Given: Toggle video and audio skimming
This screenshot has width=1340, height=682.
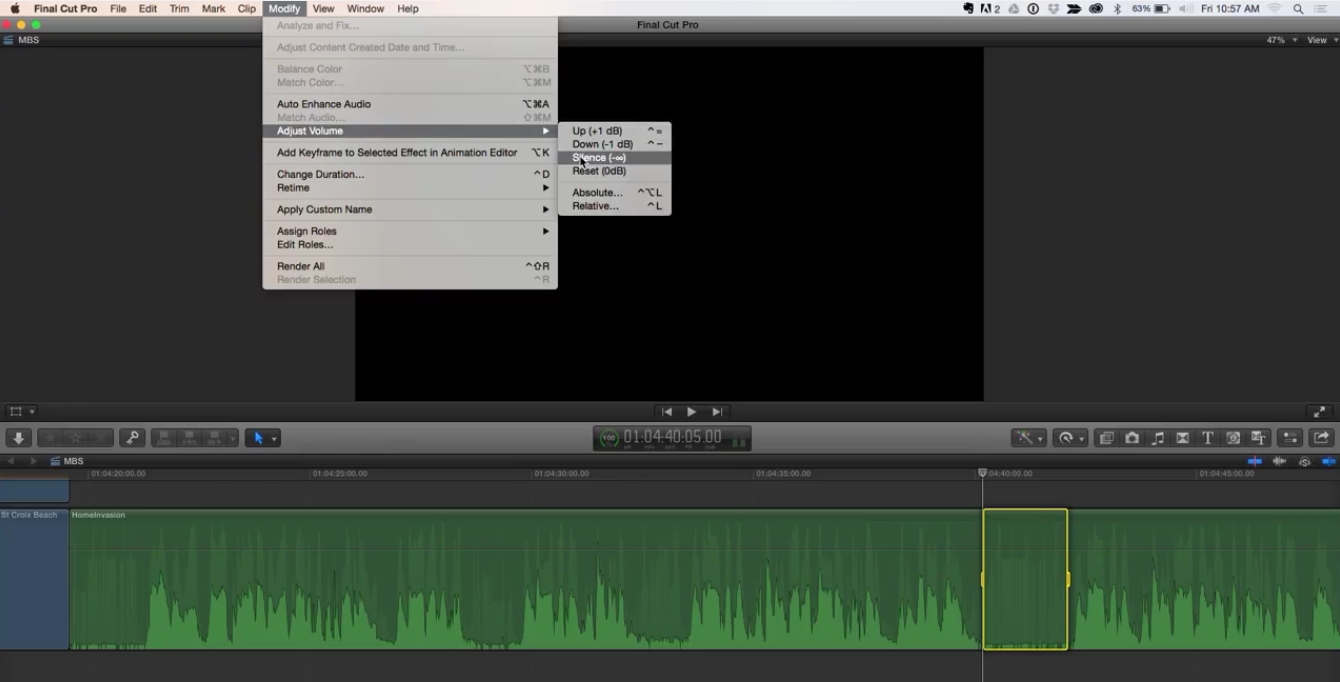Looking at the screenshot, I should tap(1254, 461).
